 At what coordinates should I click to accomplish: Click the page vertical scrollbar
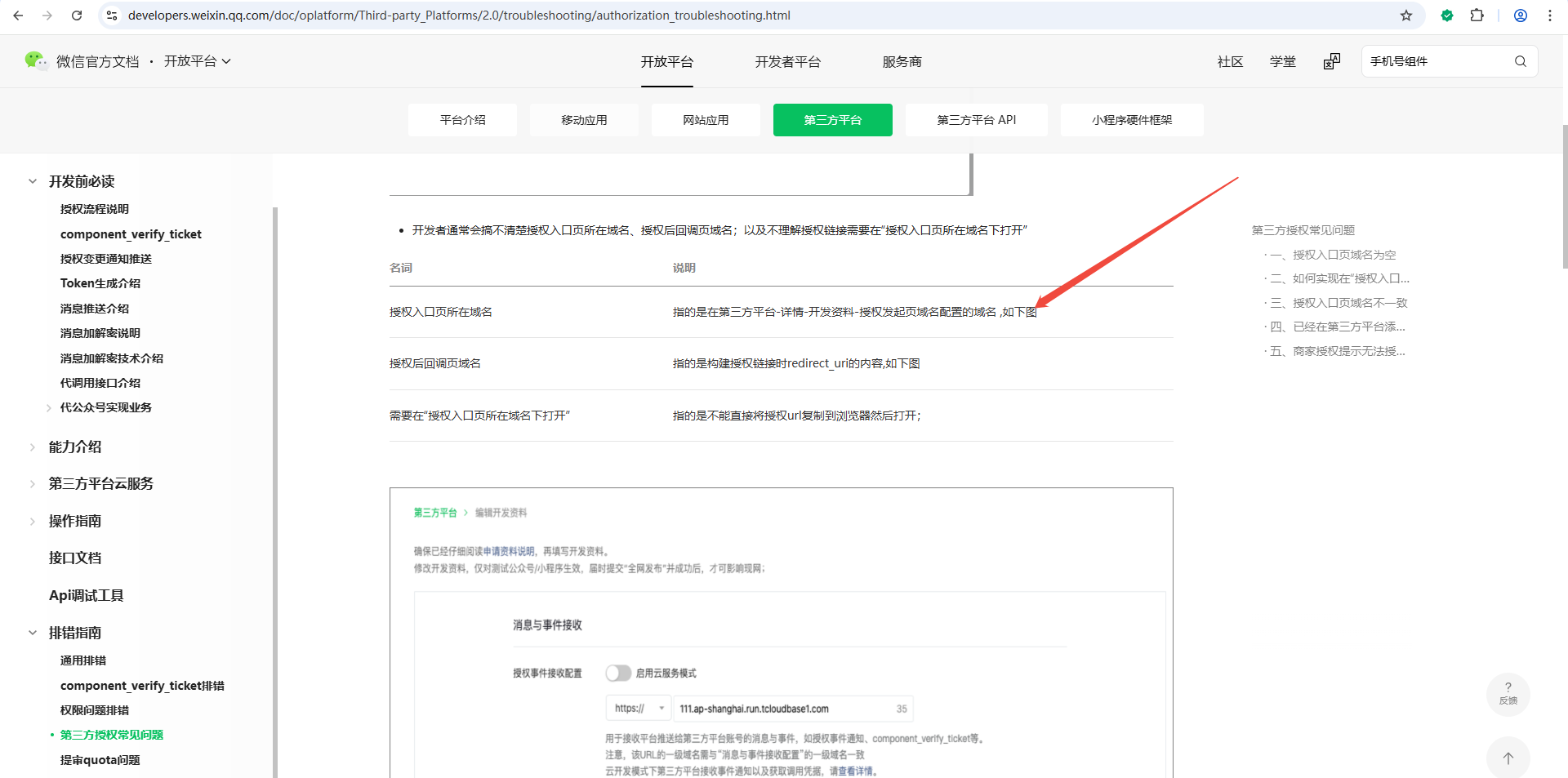click(x=1564, y=196)
